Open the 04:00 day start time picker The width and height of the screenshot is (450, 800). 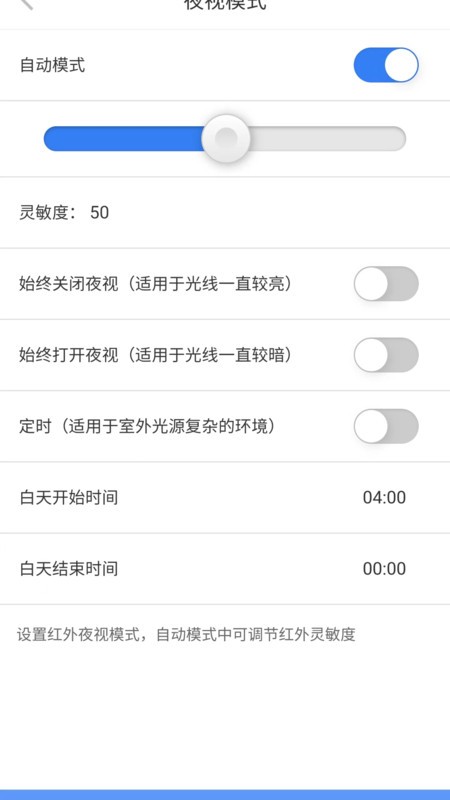tap(384, 497)
